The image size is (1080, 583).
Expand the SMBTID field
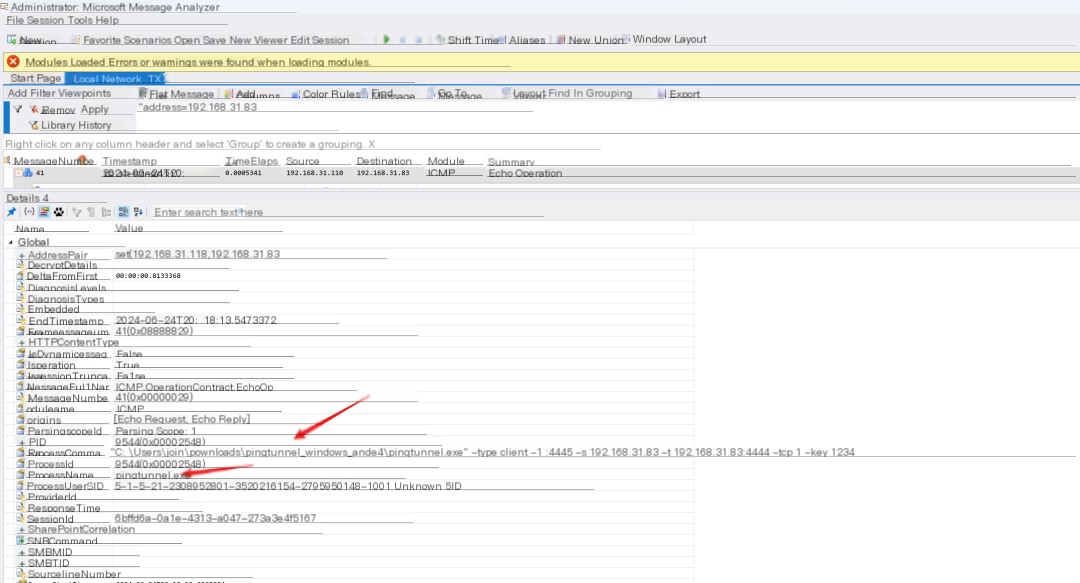coord(22,564)
